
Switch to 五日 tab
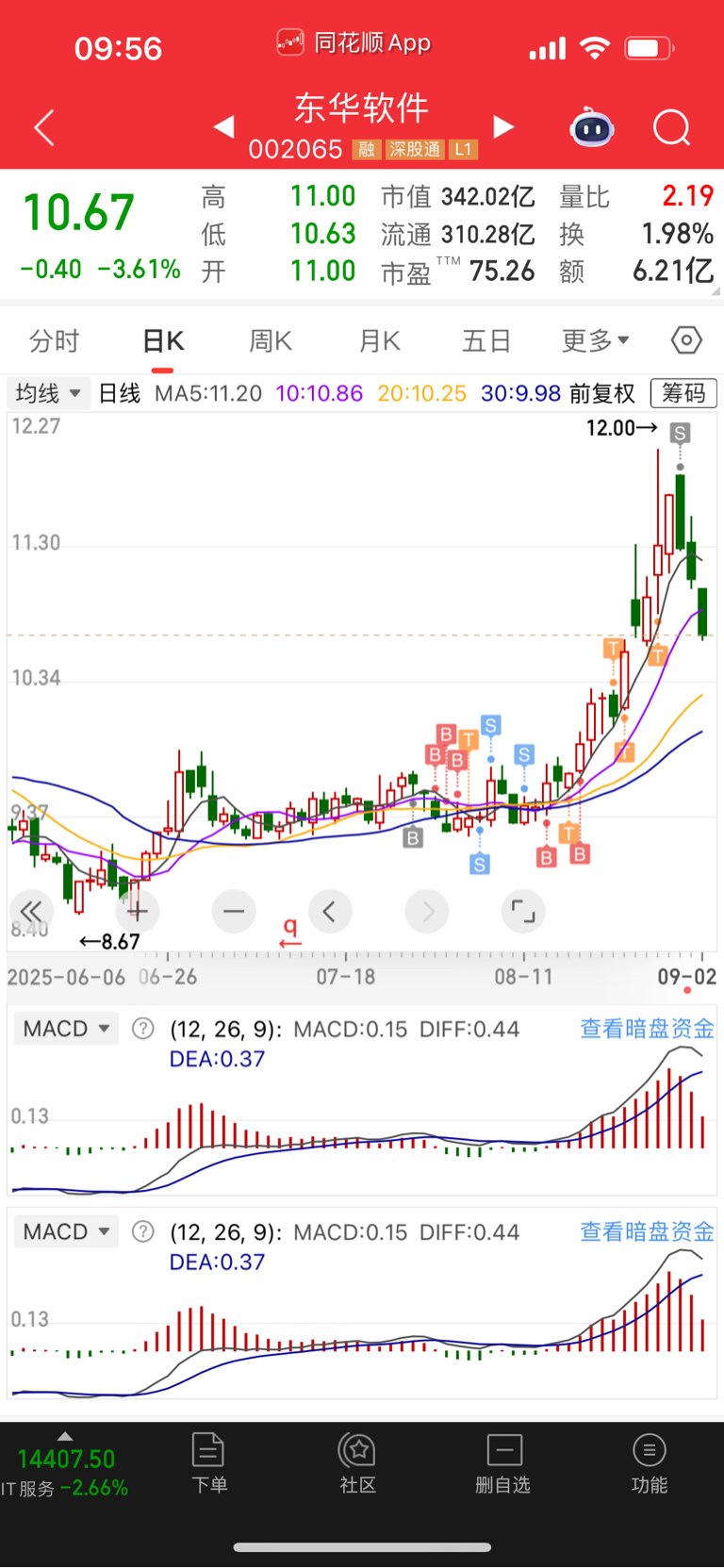coord(486,340)
